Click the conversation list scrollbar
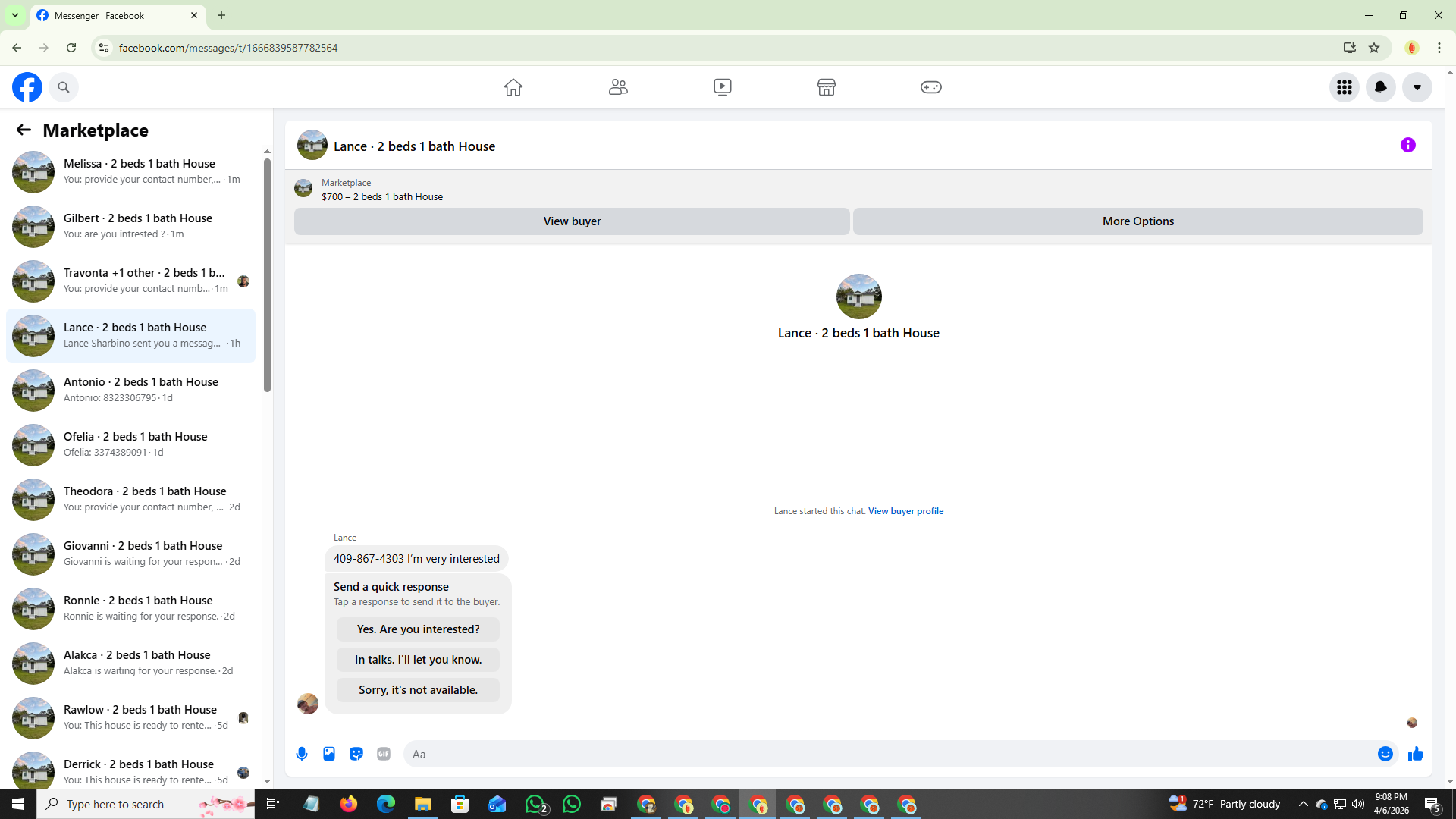Image resolution: width=1456 pixels, height=819 pixels. tap(267, 276)
